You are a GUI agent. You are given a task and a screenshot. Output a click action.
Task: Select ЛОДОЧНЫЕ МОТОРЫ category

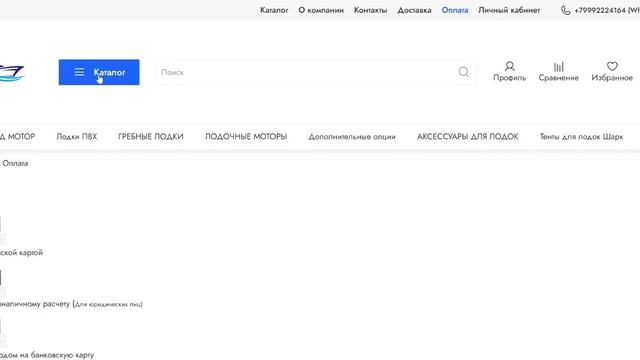(x=246, y=137)
